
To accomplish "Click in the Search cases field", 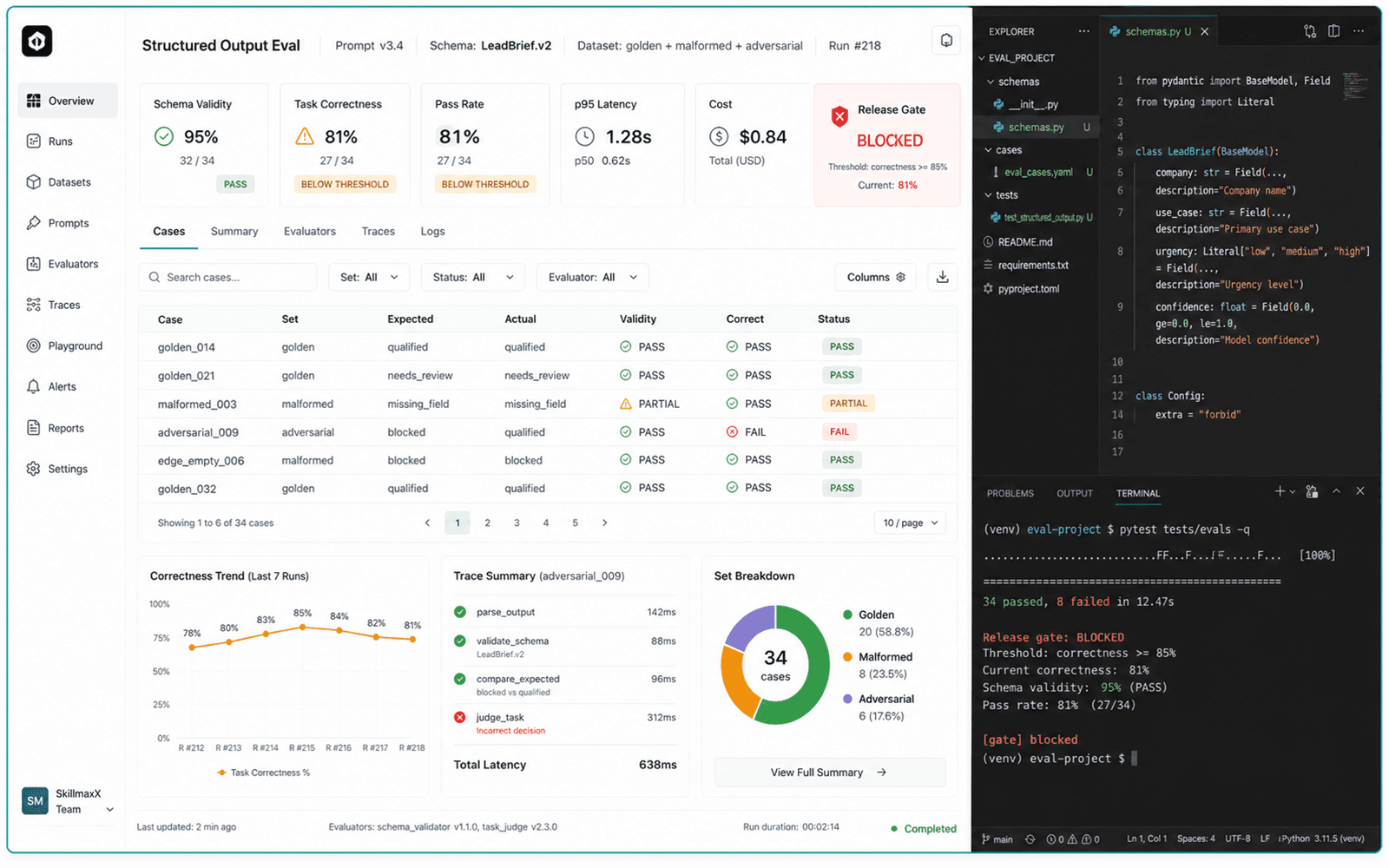I will coord(227,277).
